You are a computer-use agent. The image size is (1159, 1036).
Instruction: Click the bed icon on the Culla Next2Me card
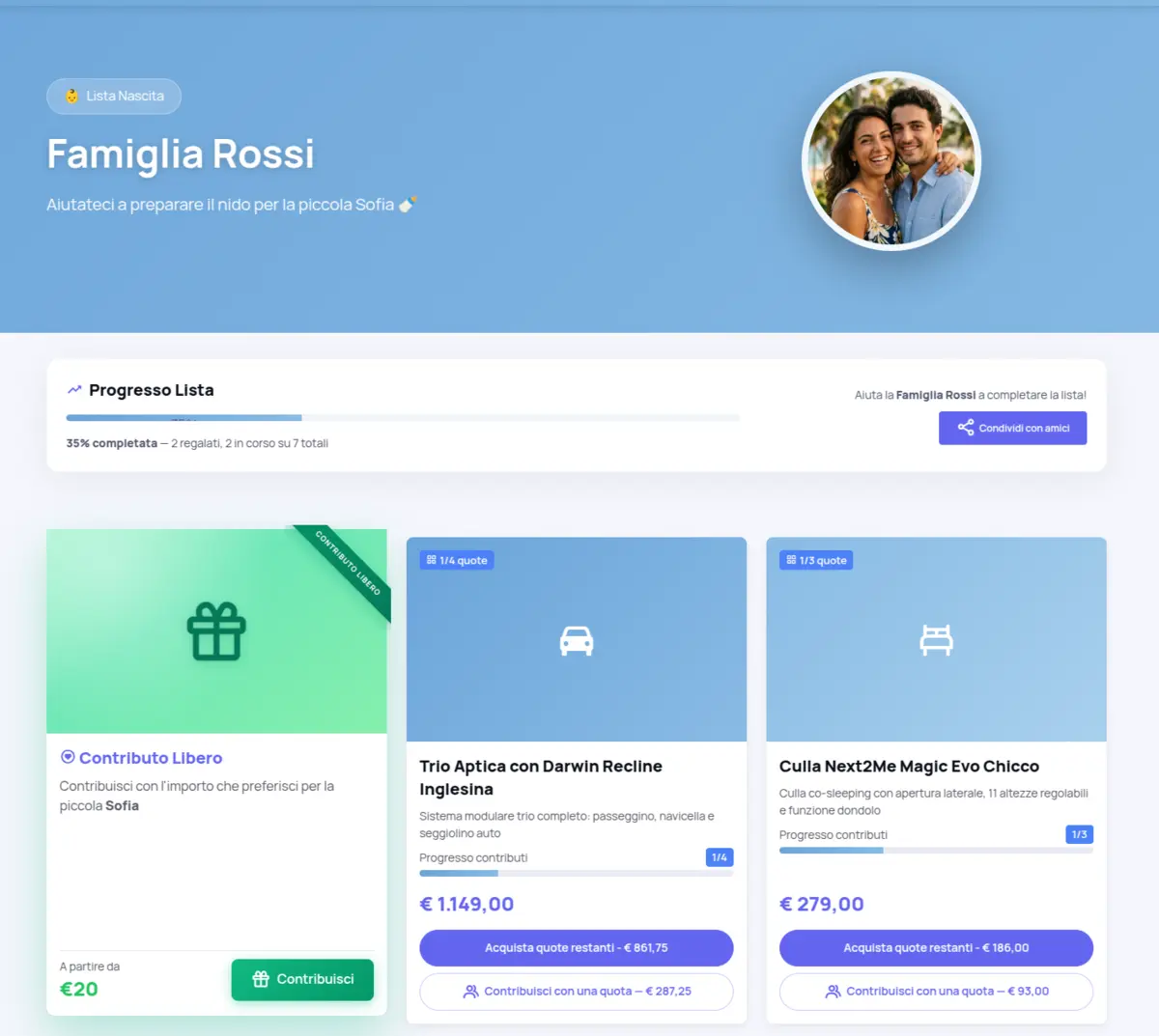coord(936,640)
